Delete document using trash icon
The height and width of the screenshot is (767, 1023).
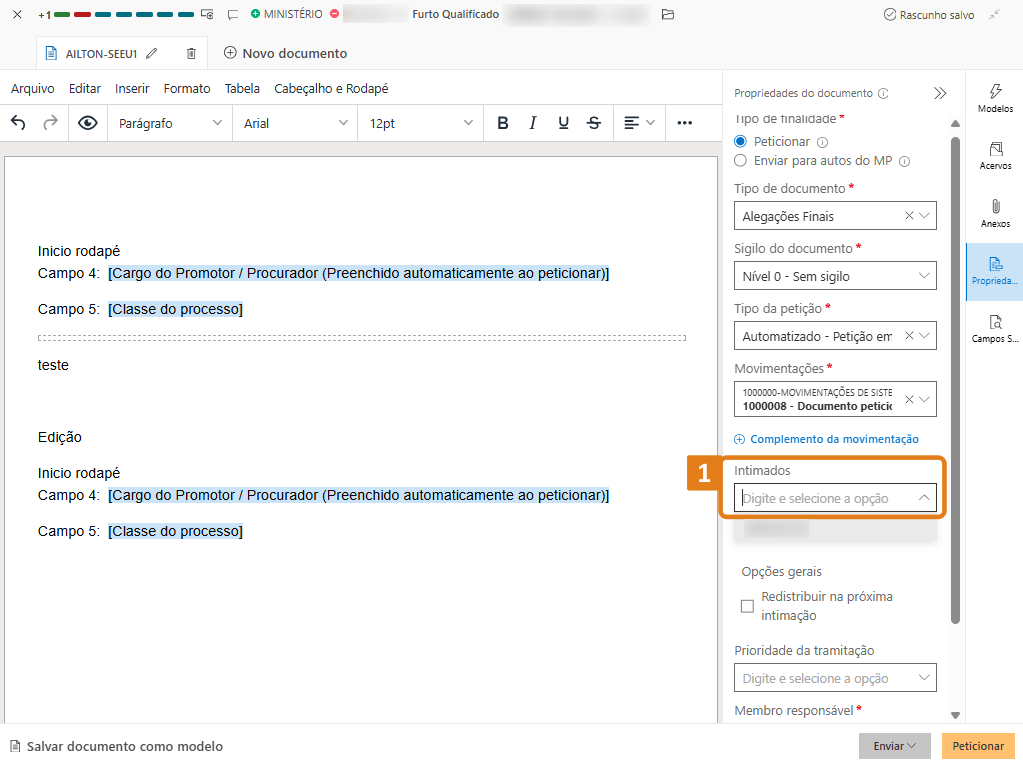(191, 53)
